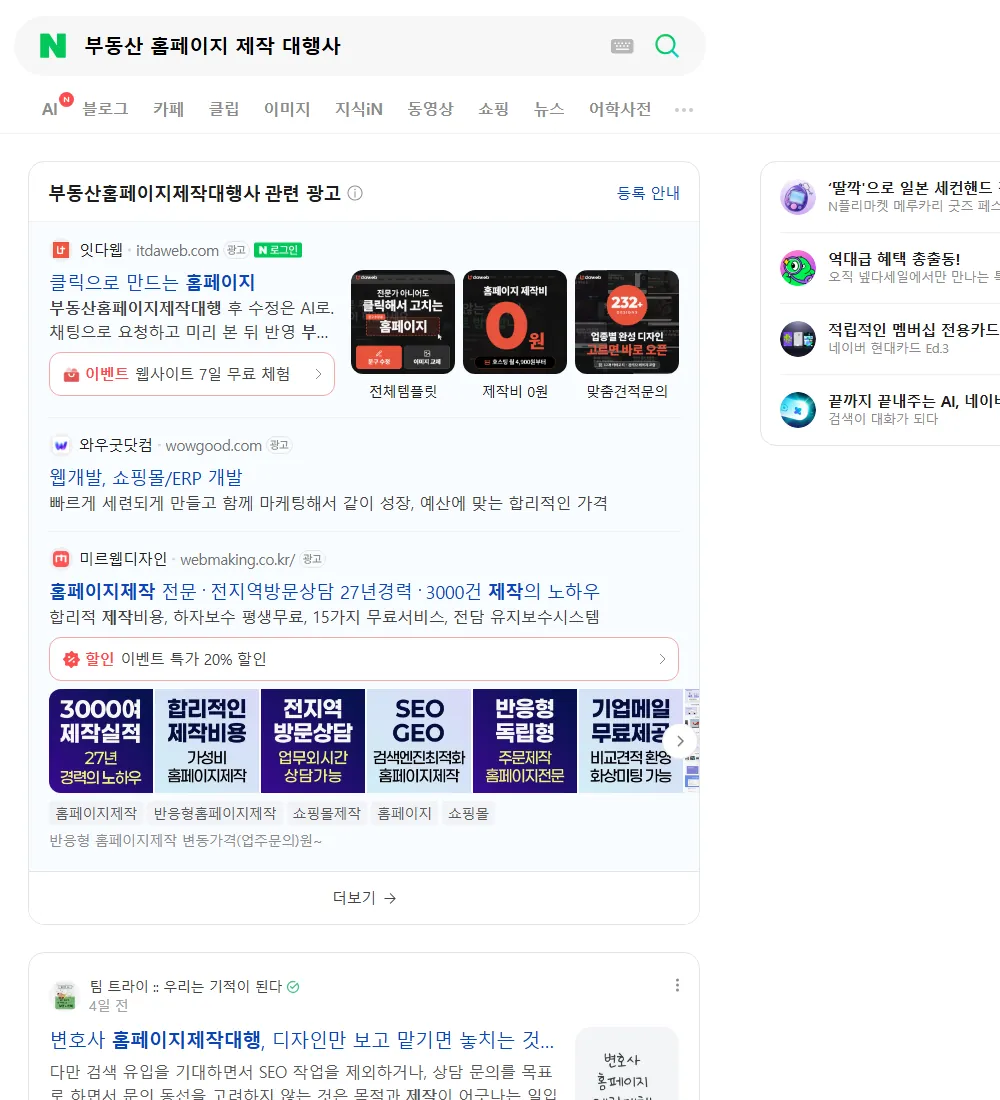The height and width of the screenshot is (1100, 1000).
Task: Switch to the 클립 tab
Action: (224, 109)
